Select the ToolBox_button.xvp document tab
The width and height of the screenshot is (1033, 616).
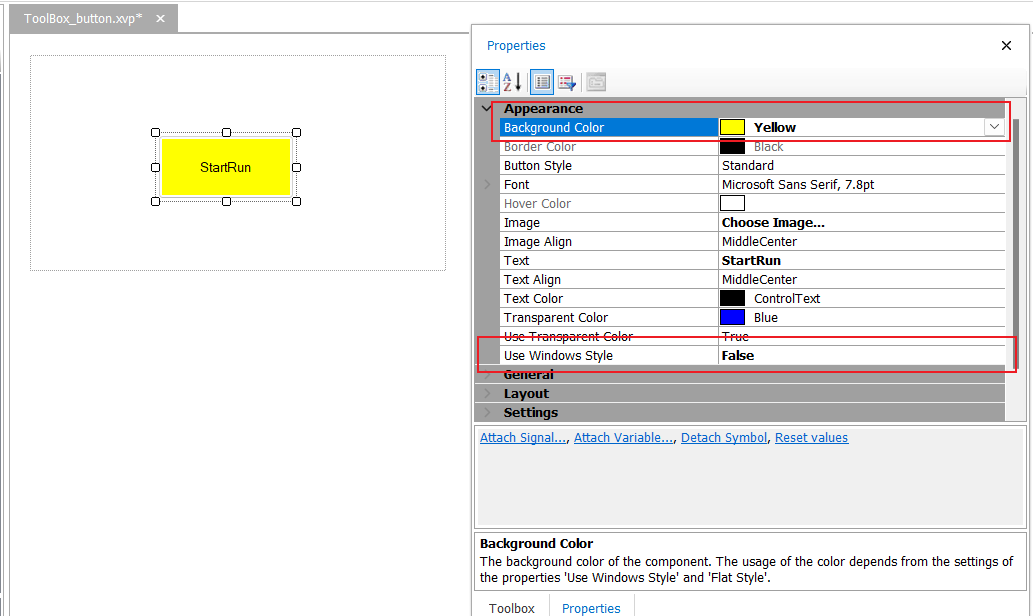tap(82, 19)
